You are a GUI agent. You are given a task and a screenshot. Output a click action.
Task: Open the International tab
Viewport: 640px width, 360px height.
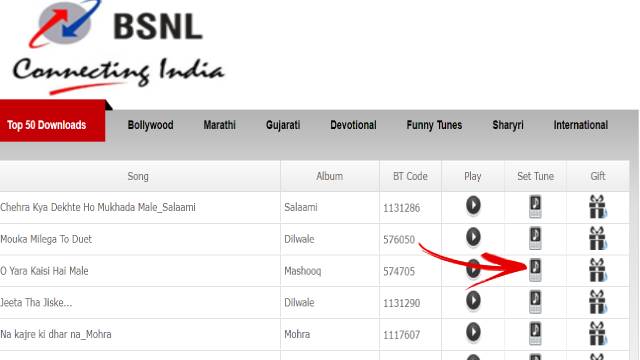tap(581, 125)
